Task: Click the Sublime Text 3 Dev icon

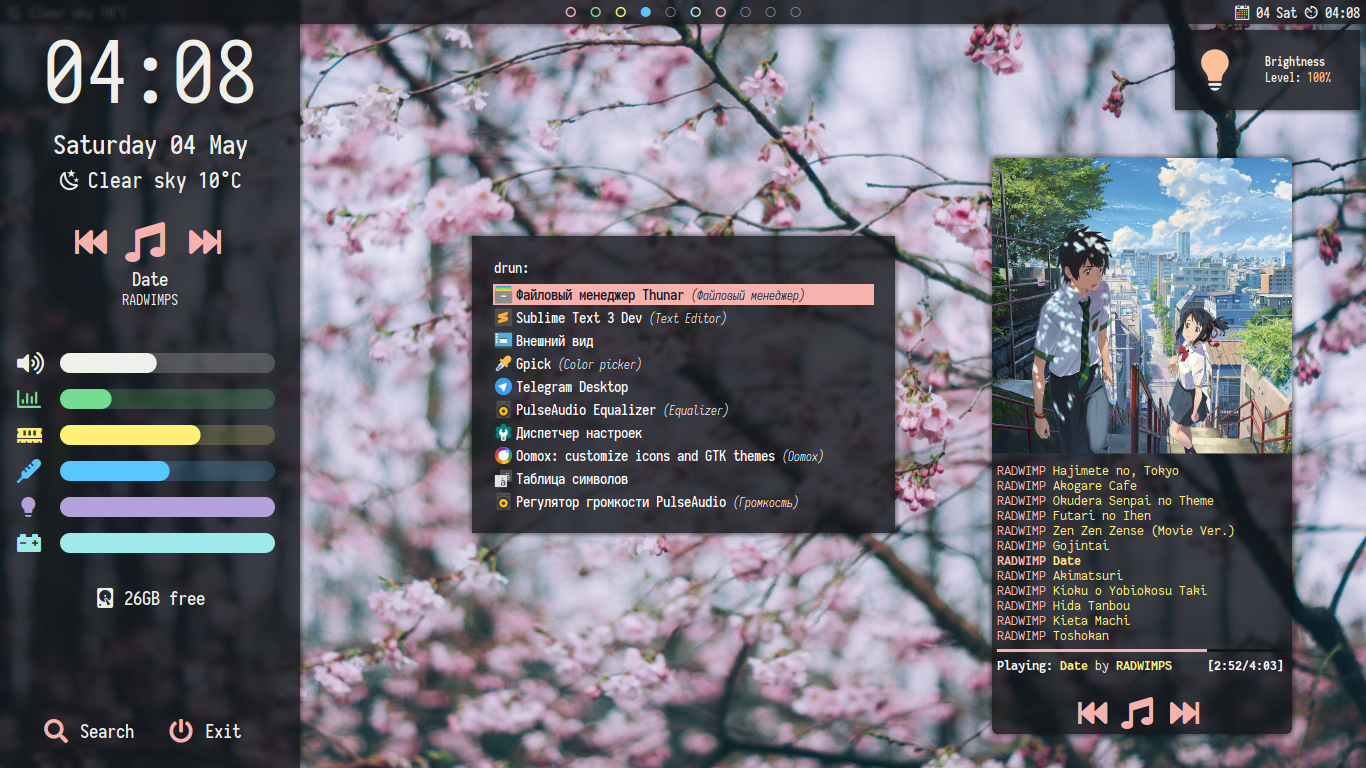Action: tap(503, 318)
